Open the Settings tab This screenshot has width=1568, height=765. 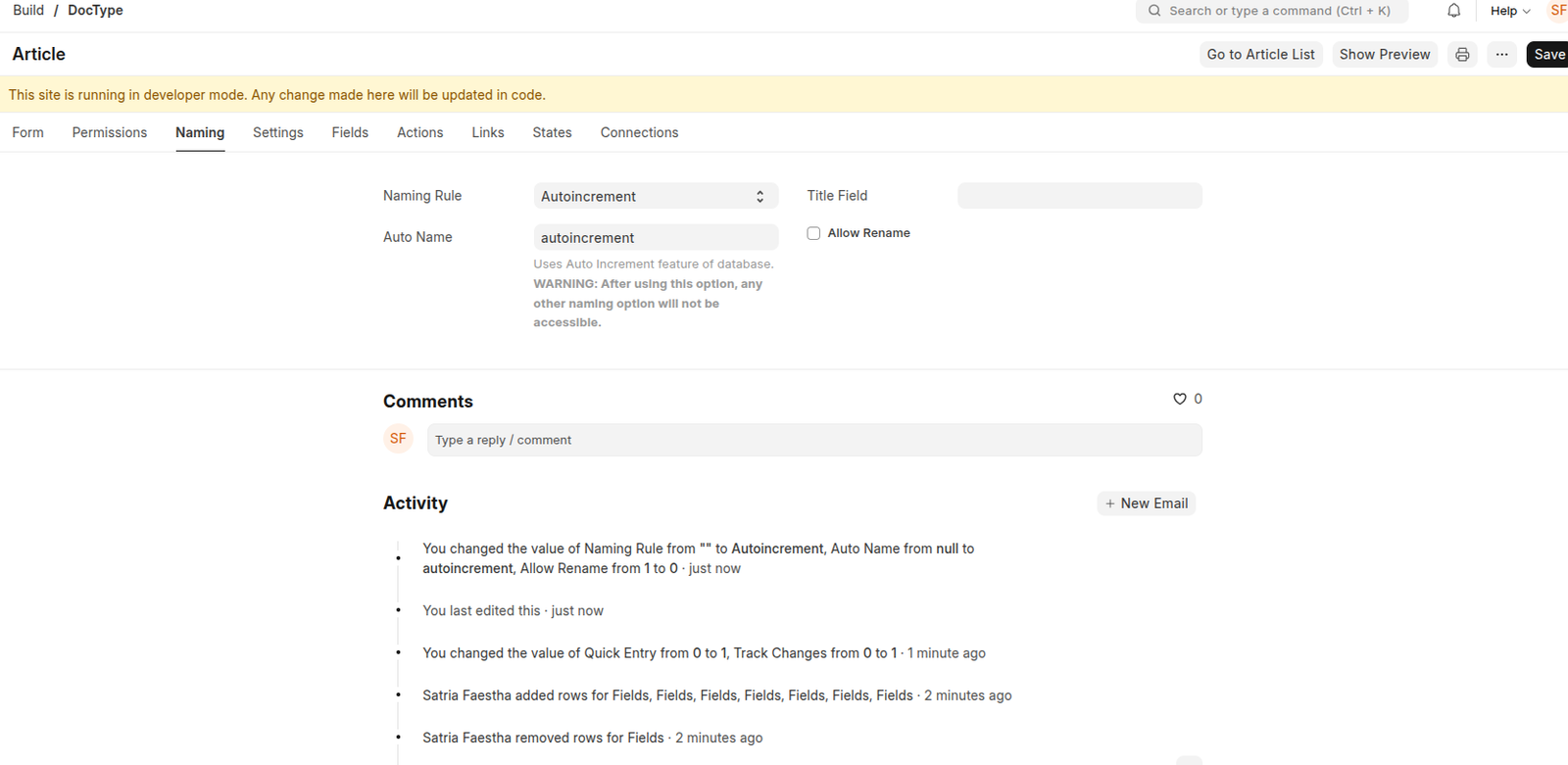(278, 132)
